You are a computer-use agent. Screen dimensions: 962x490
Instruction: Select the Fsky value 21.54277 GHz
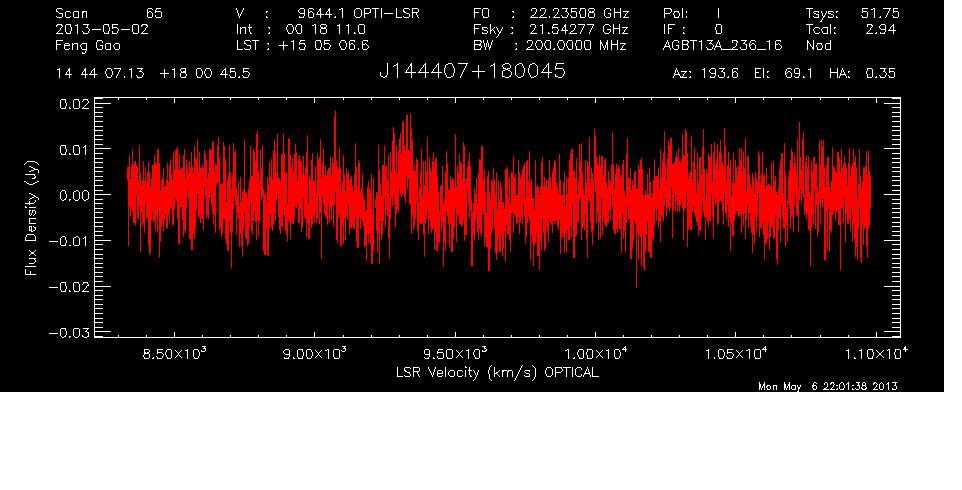coord(580,29)
